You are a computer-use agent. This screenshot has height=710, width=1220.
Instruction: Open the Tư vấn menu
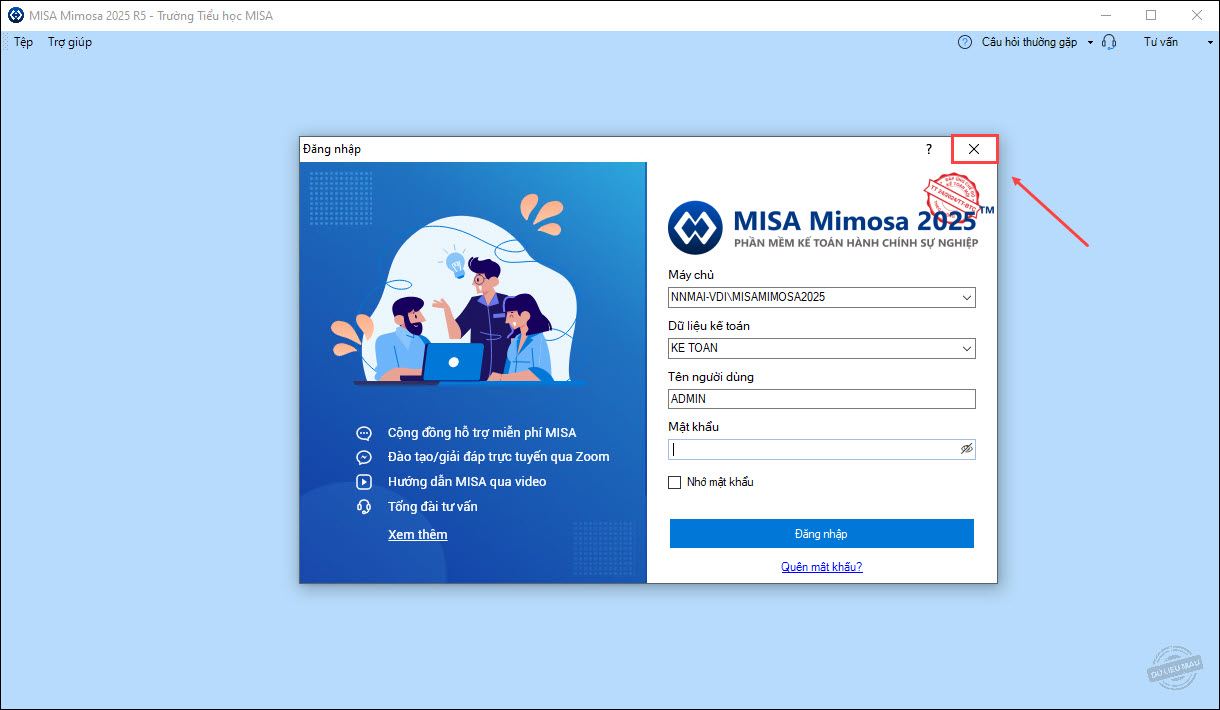tap(1161, 42)
